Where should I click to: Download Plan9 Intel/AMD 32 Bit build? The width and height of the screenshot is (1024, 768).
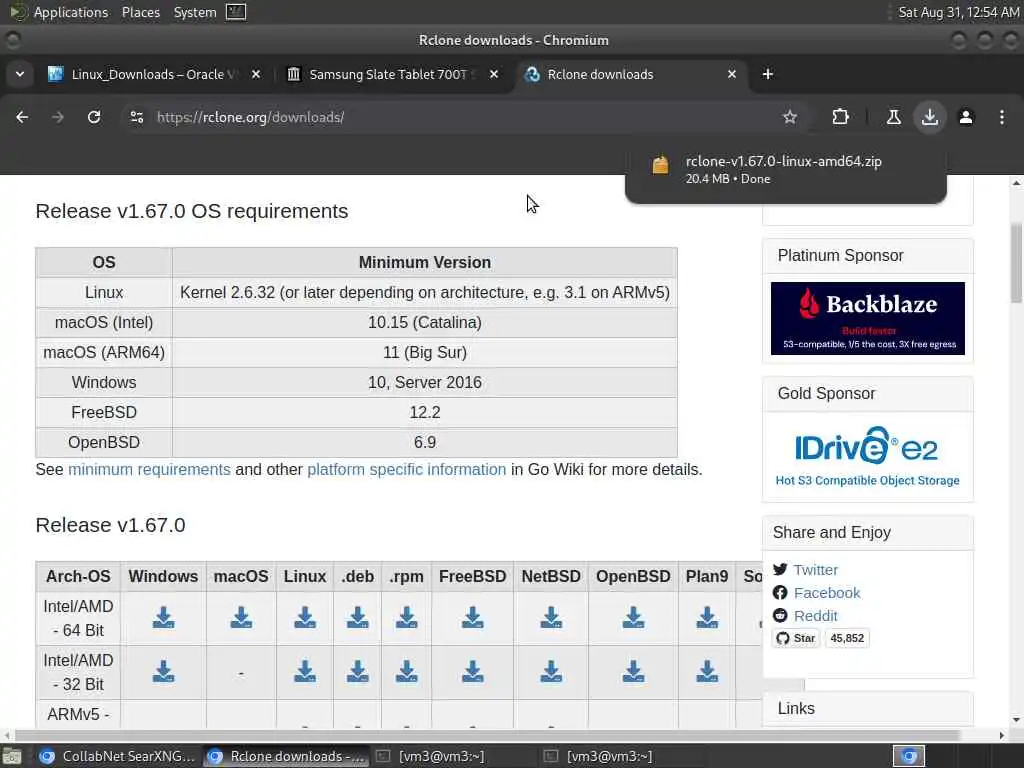pos(707,672)
